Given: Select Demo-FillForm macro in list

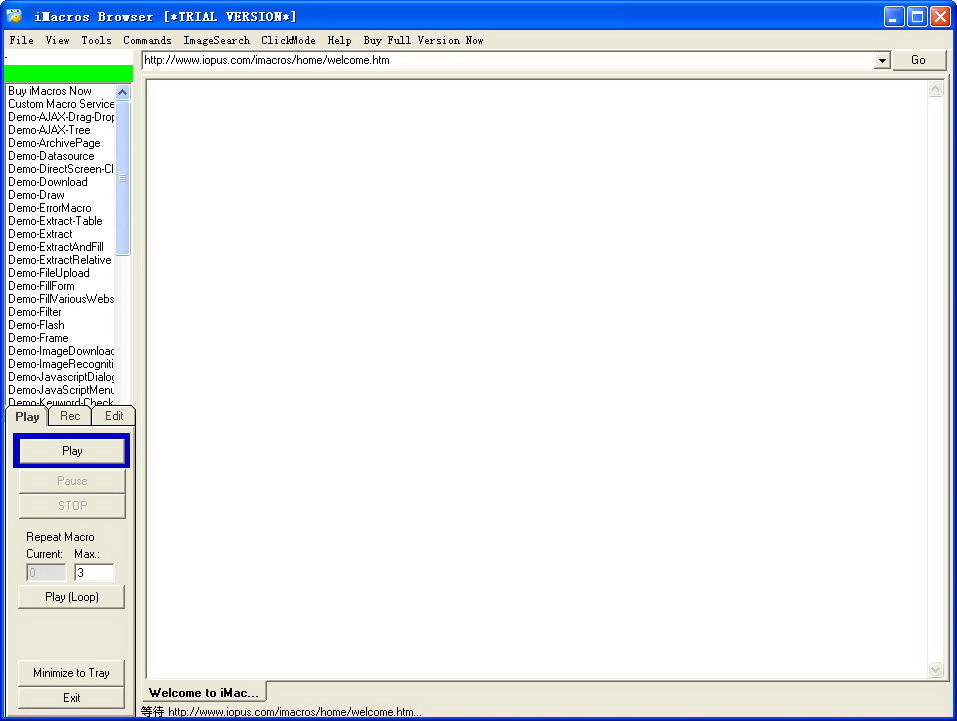Looking at the screenshot, I should pyautogui.click(x=41, y=286).
